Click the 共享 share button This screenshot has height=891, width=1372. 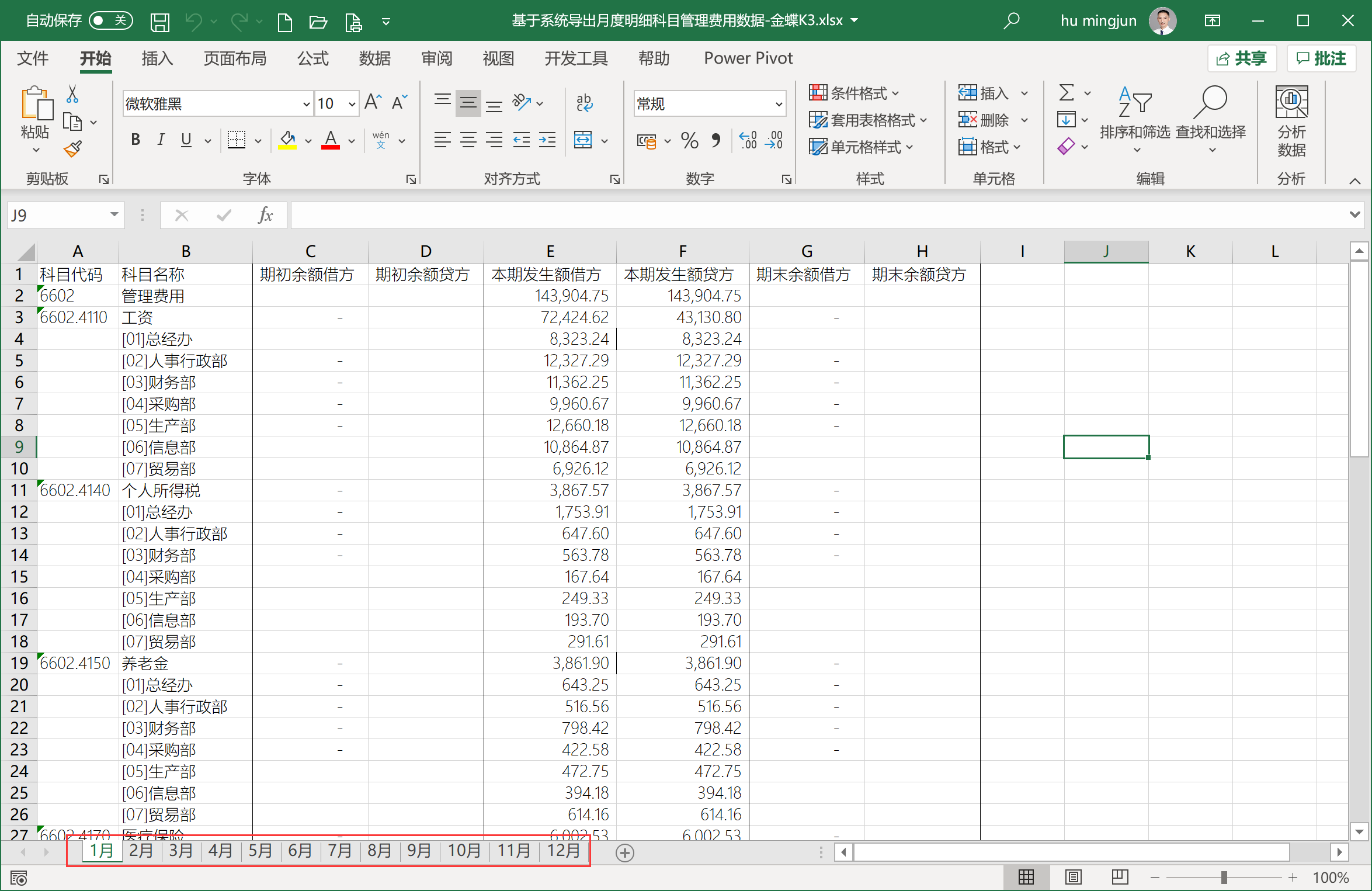(x=1241, y=58)
